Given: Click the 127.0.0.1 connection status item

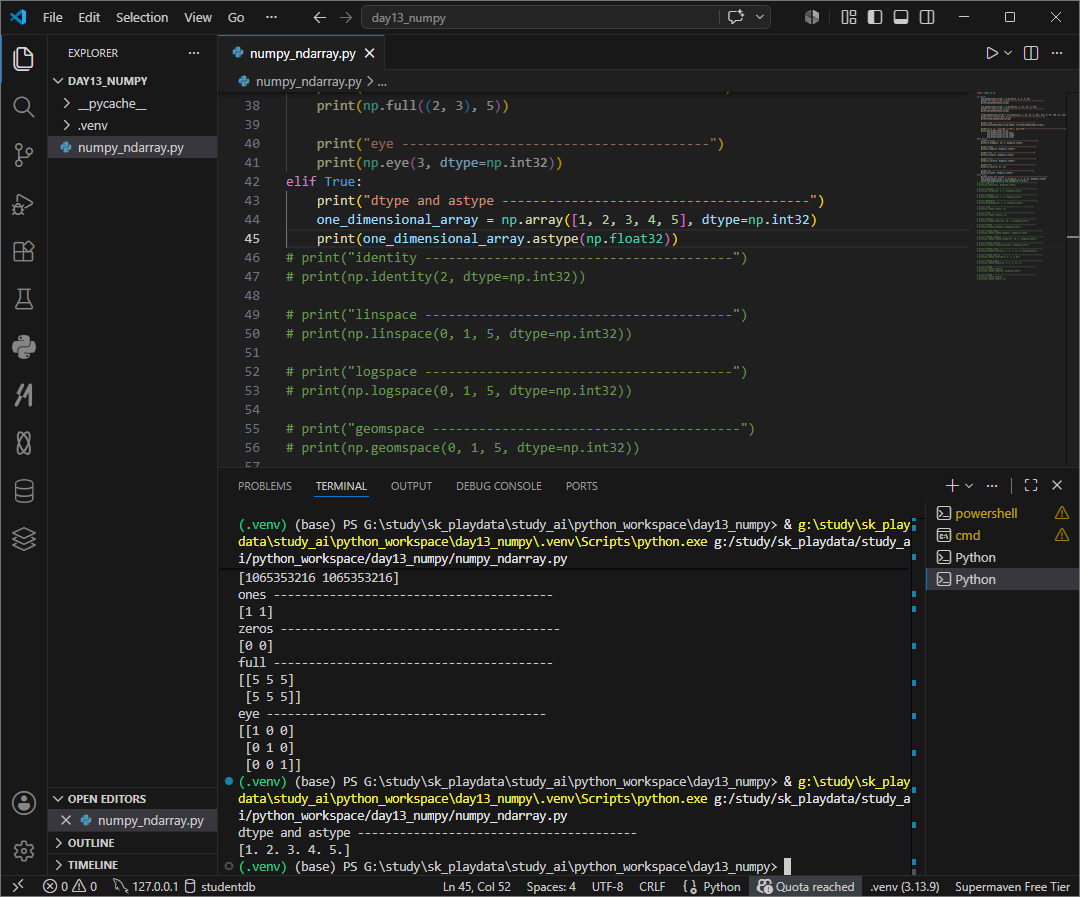Looking at the screenshot, I should (145, 887).
